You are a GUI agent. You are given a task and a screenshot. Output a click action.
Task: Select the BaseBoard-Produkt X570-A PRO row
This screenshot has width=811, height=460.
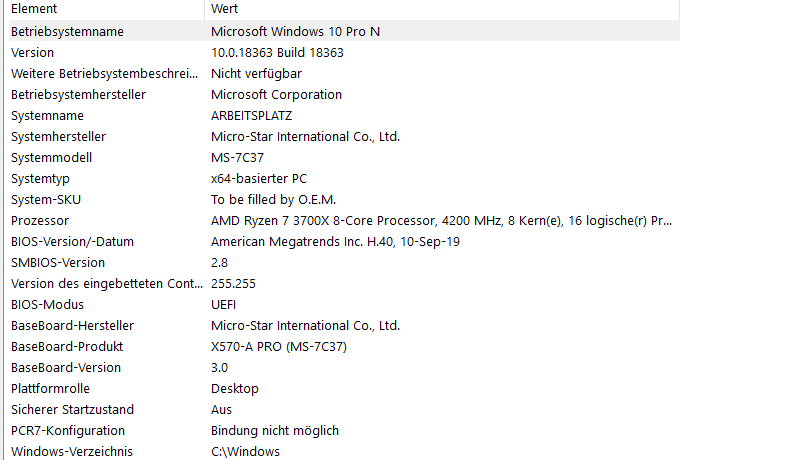click(344, 347)
